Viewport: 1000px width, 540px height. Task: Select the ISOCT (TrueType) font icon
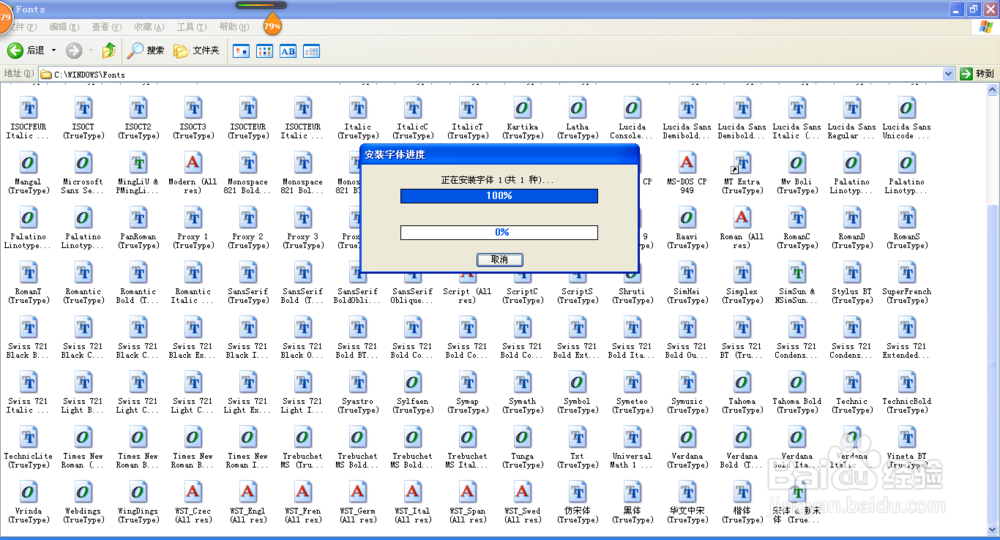coord(83,108)
